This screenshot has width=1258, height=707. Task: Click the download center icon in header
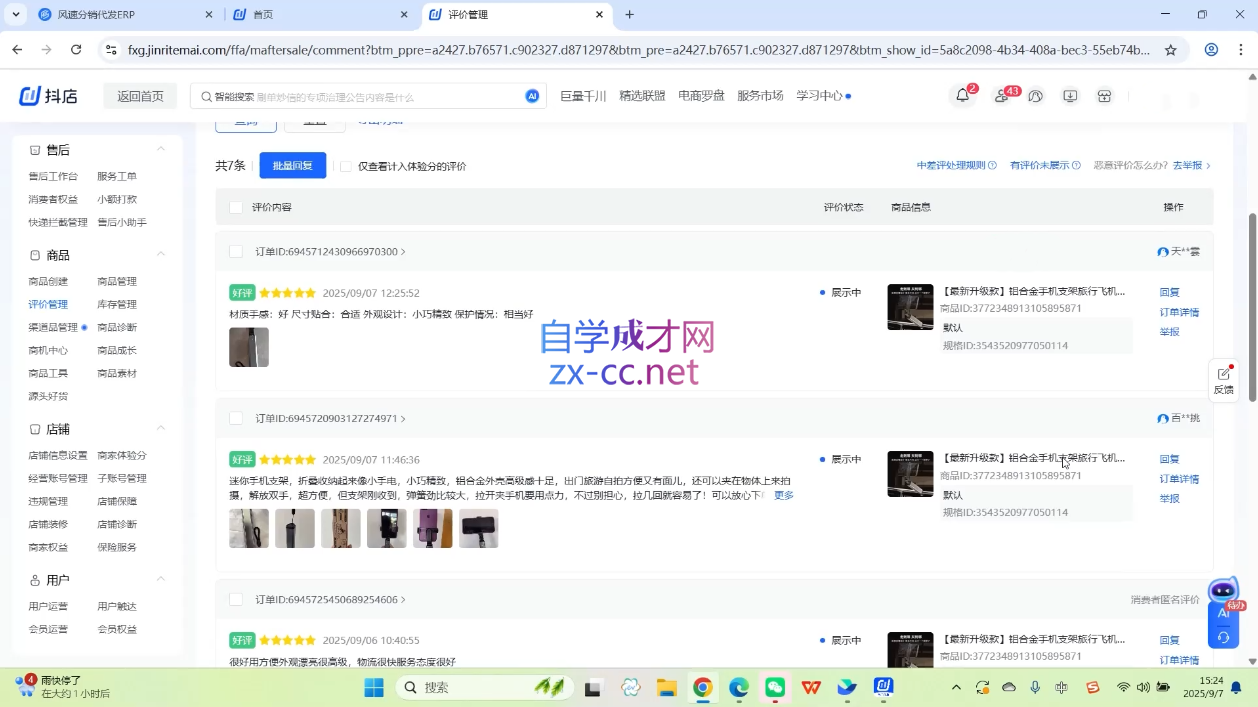(1070, 96)
